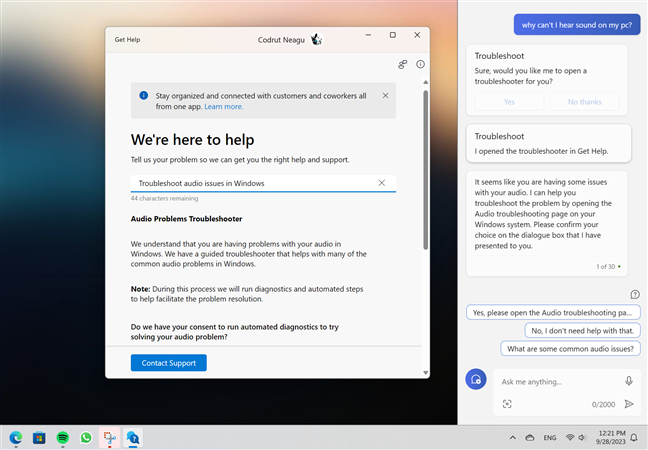Screen dimensions: 648x450
Task: Click the 'I opened the troubleshooter in Get Help' card
Action: [548, 143]
